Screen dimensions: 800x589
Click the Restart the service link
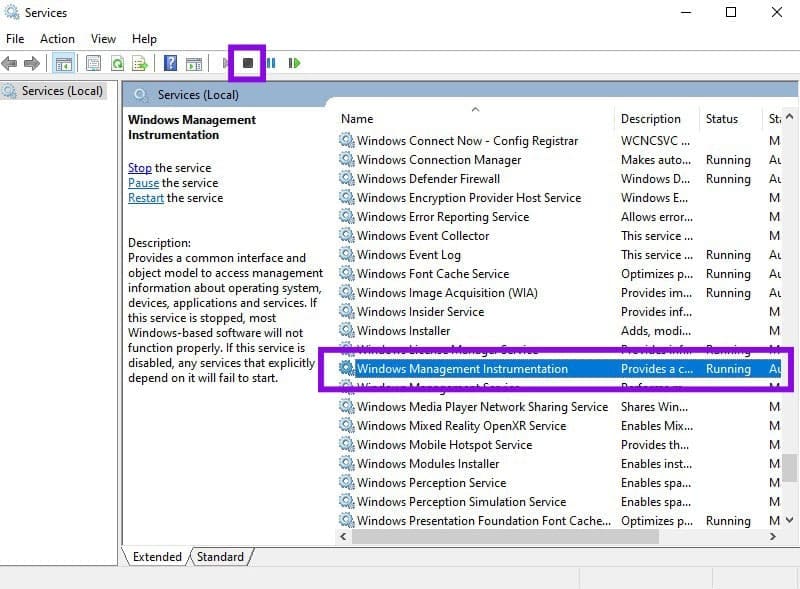(146, 198)
